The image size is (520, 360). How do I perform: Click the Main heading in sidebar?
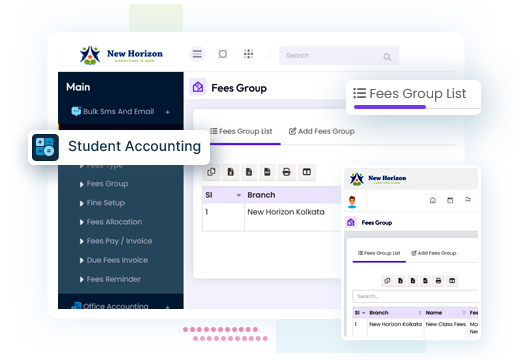[78, 87]
